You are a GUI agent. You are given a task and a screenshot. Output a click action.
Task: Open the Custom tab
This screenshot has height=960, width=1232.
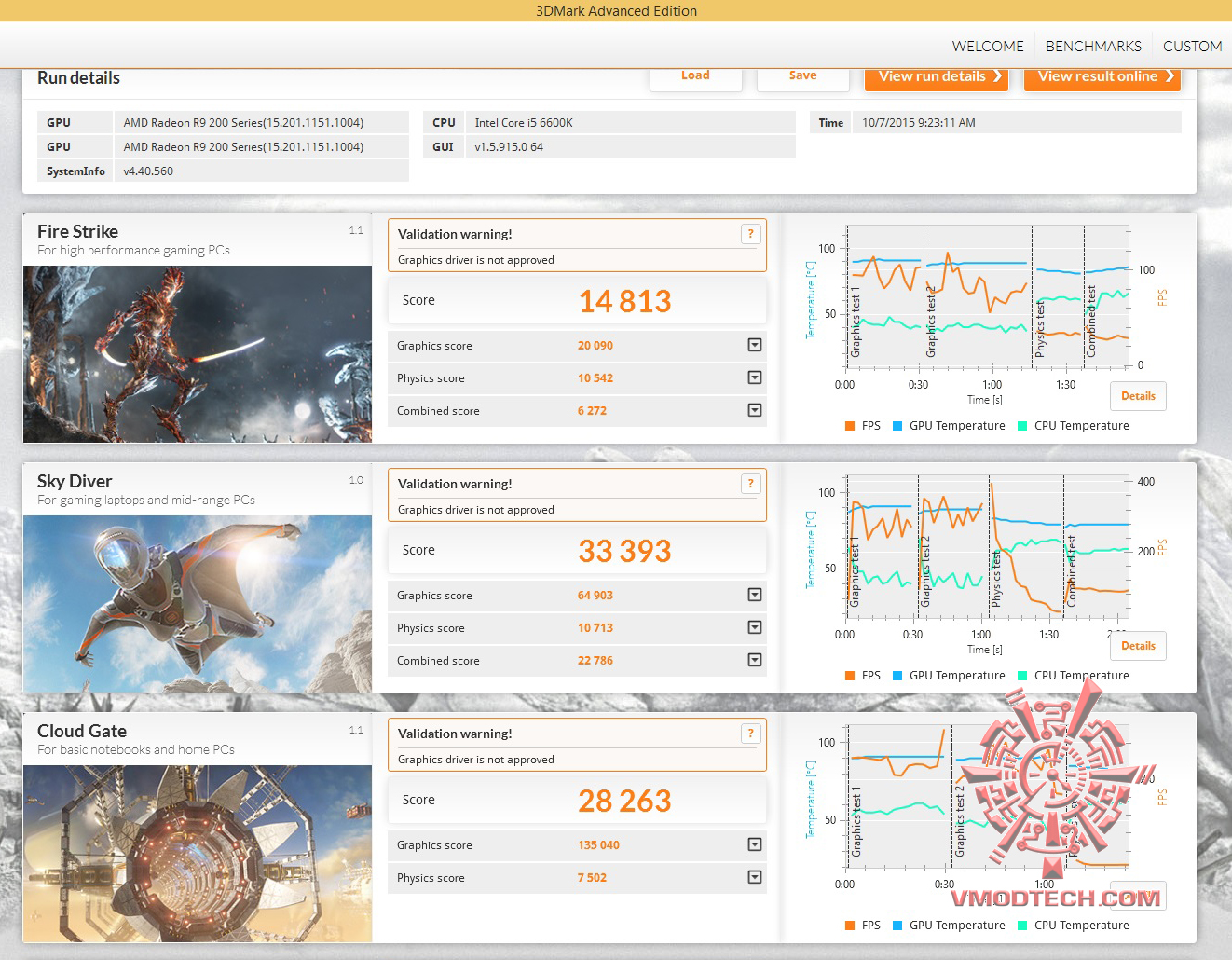1192,46
